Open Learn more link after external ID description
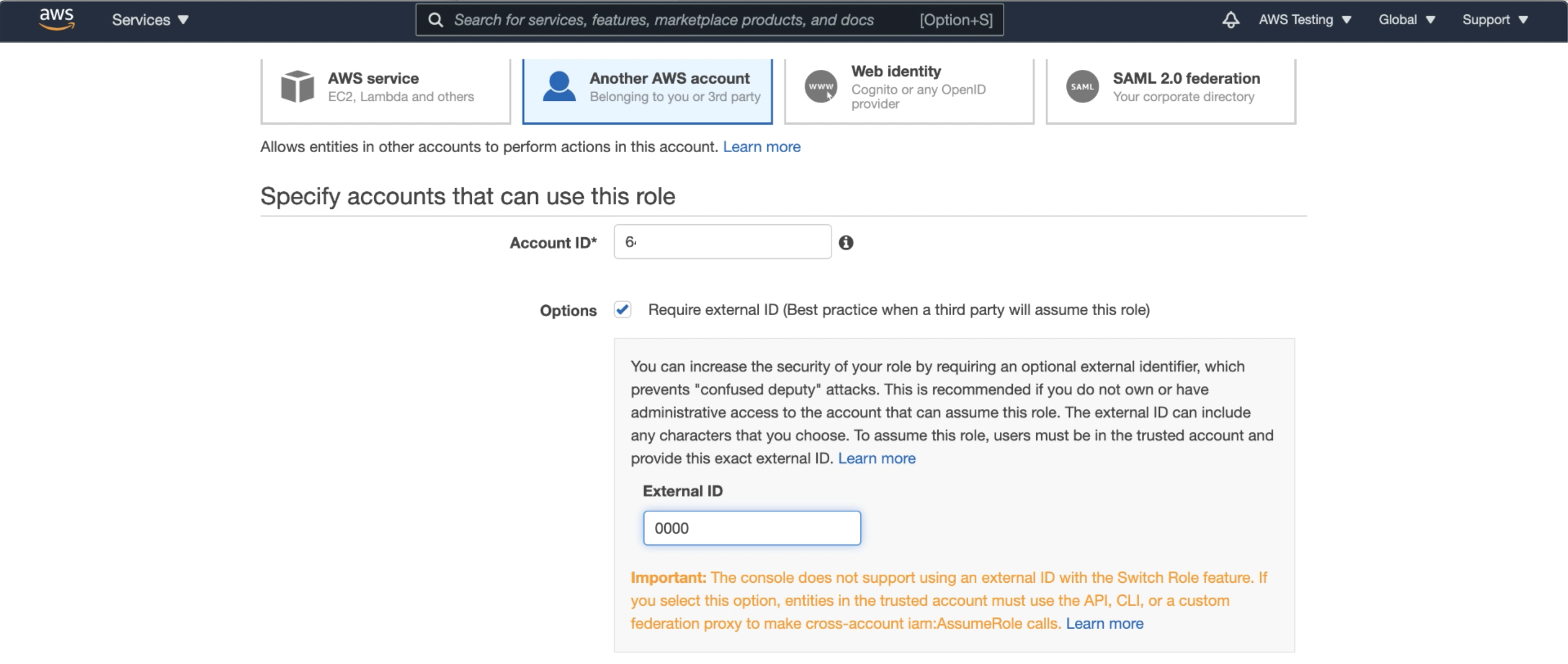 (876, 458)
